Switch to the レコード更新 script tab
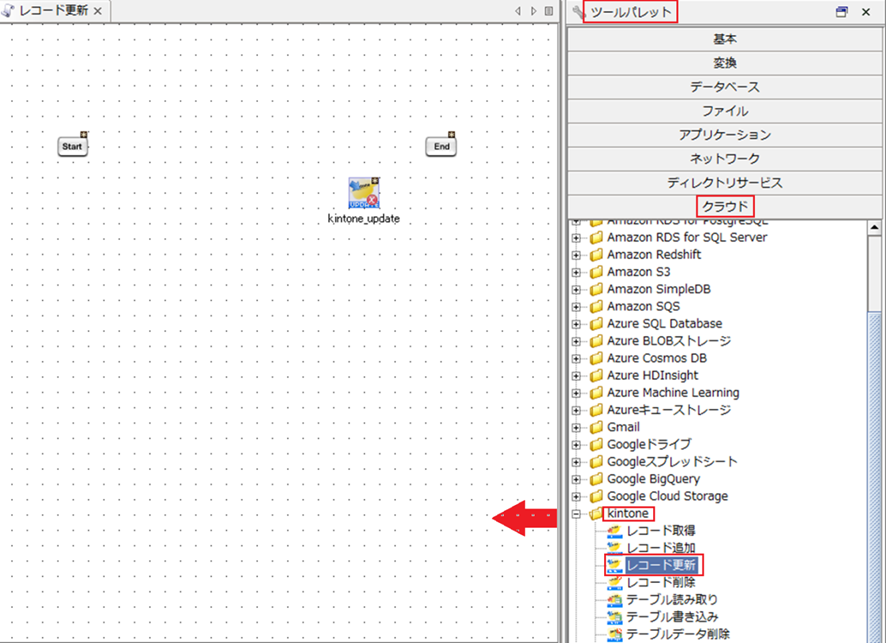The image size is (886, 643). (54, 11)
